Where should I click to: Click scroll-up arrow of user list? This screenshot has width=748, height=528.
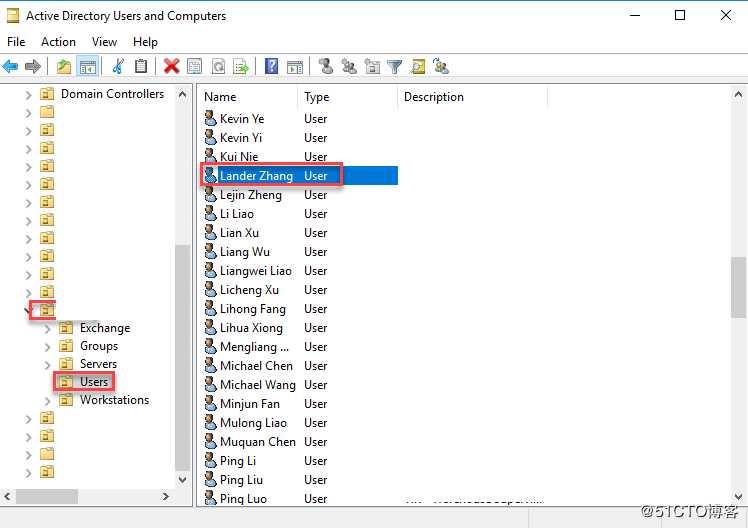click(x=738, y=94)
